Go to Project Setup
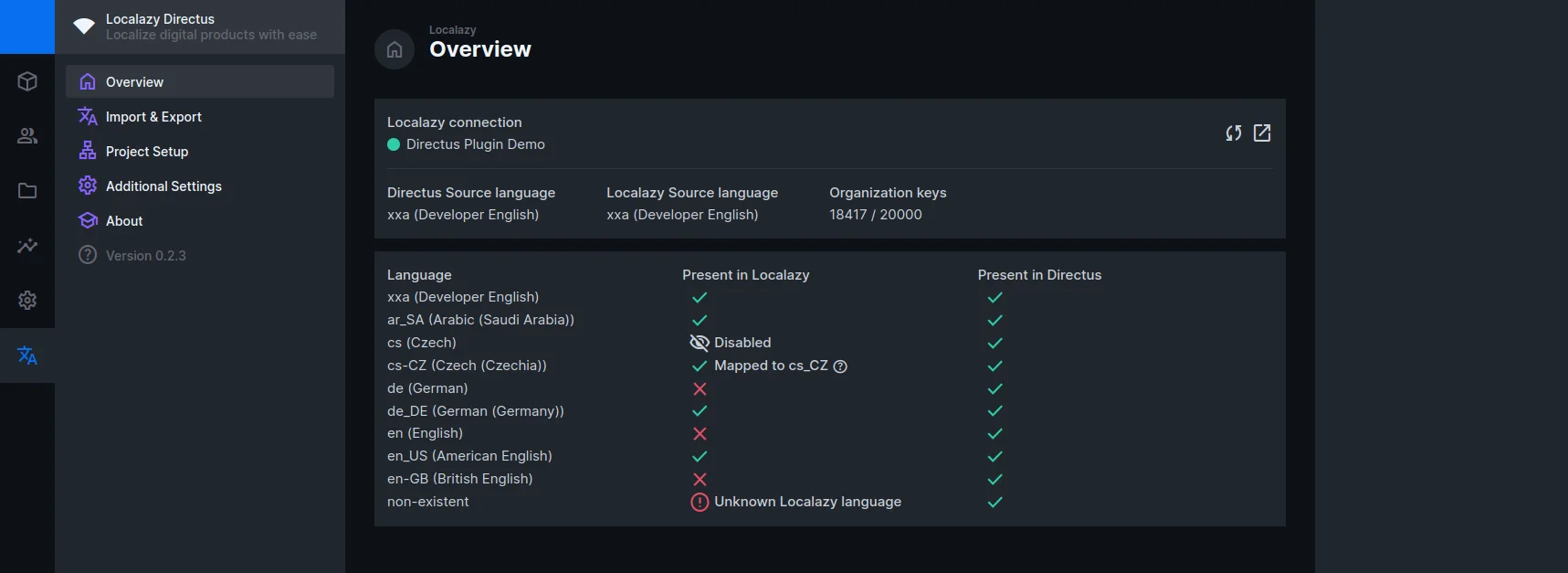Viewport: 1568px width, 573px height. pyautogui.click(x=146, y=151)
